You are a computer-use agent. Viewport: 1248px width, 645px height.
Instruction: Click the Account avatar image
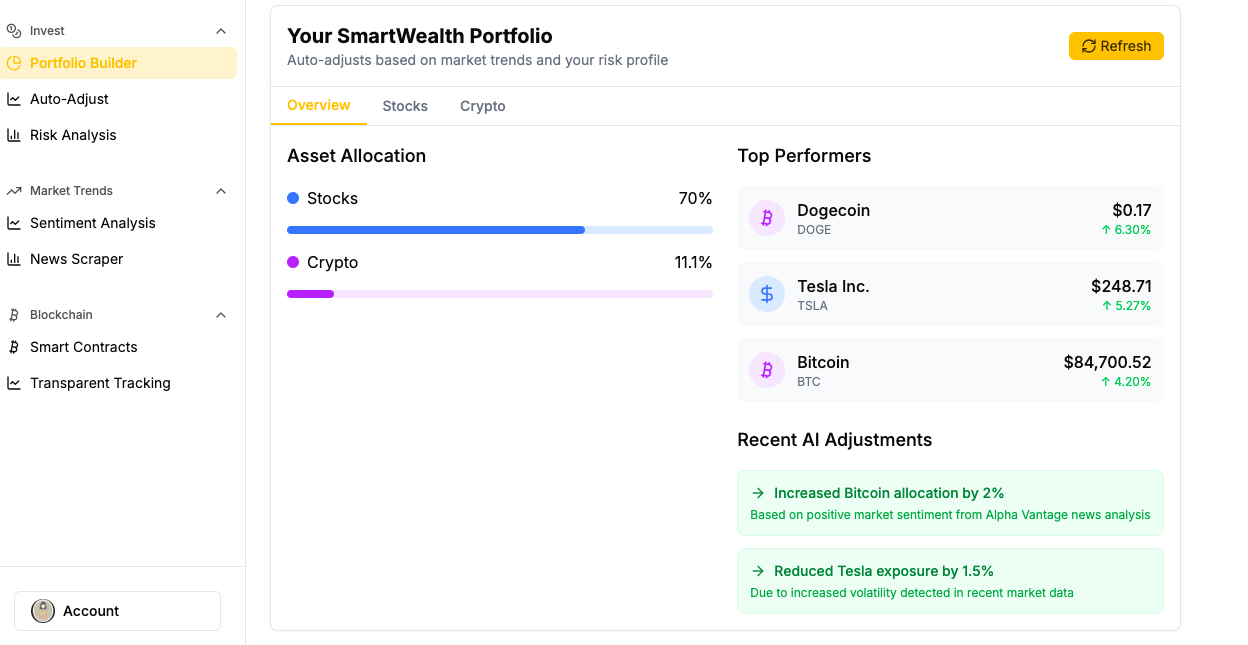point(43,611)
